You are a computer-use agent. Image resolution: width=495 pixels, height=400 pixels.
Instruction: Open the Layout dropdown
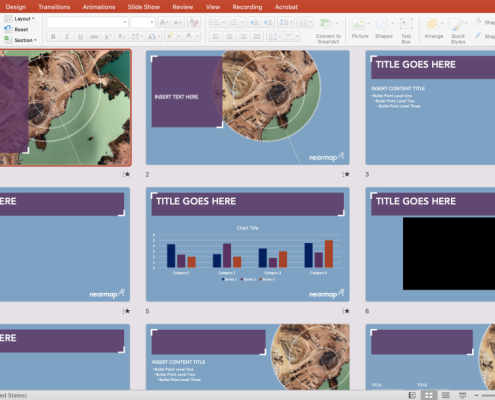pyautogui.click(x=20, y=19)
